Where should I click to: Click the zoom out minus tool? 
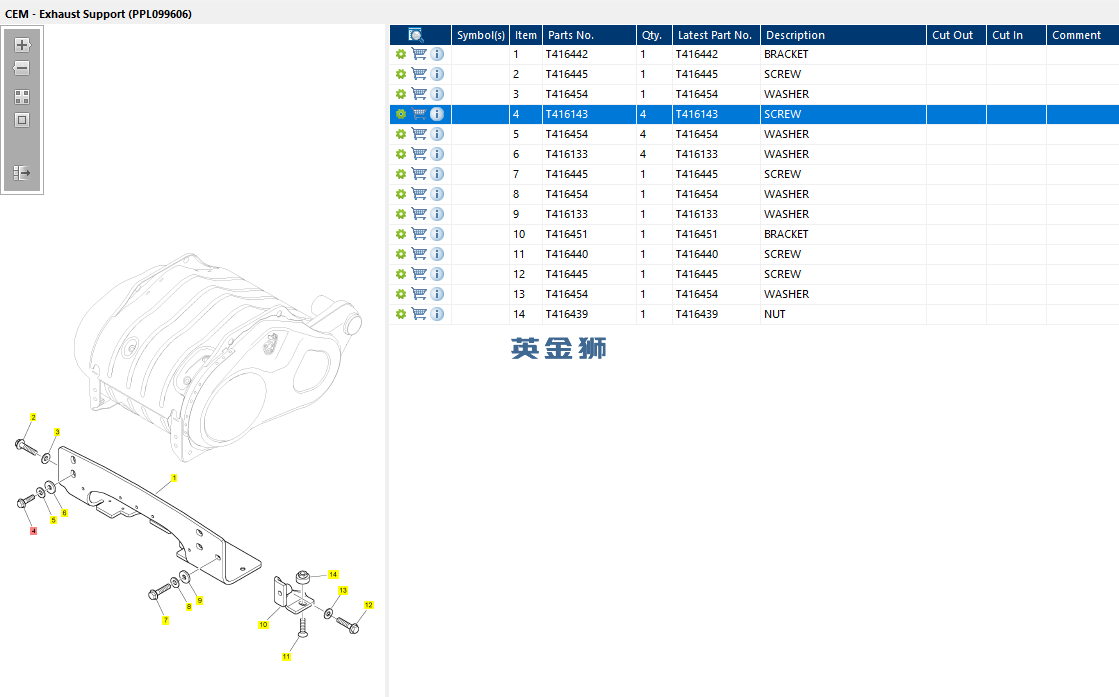[x=22, y=68]
